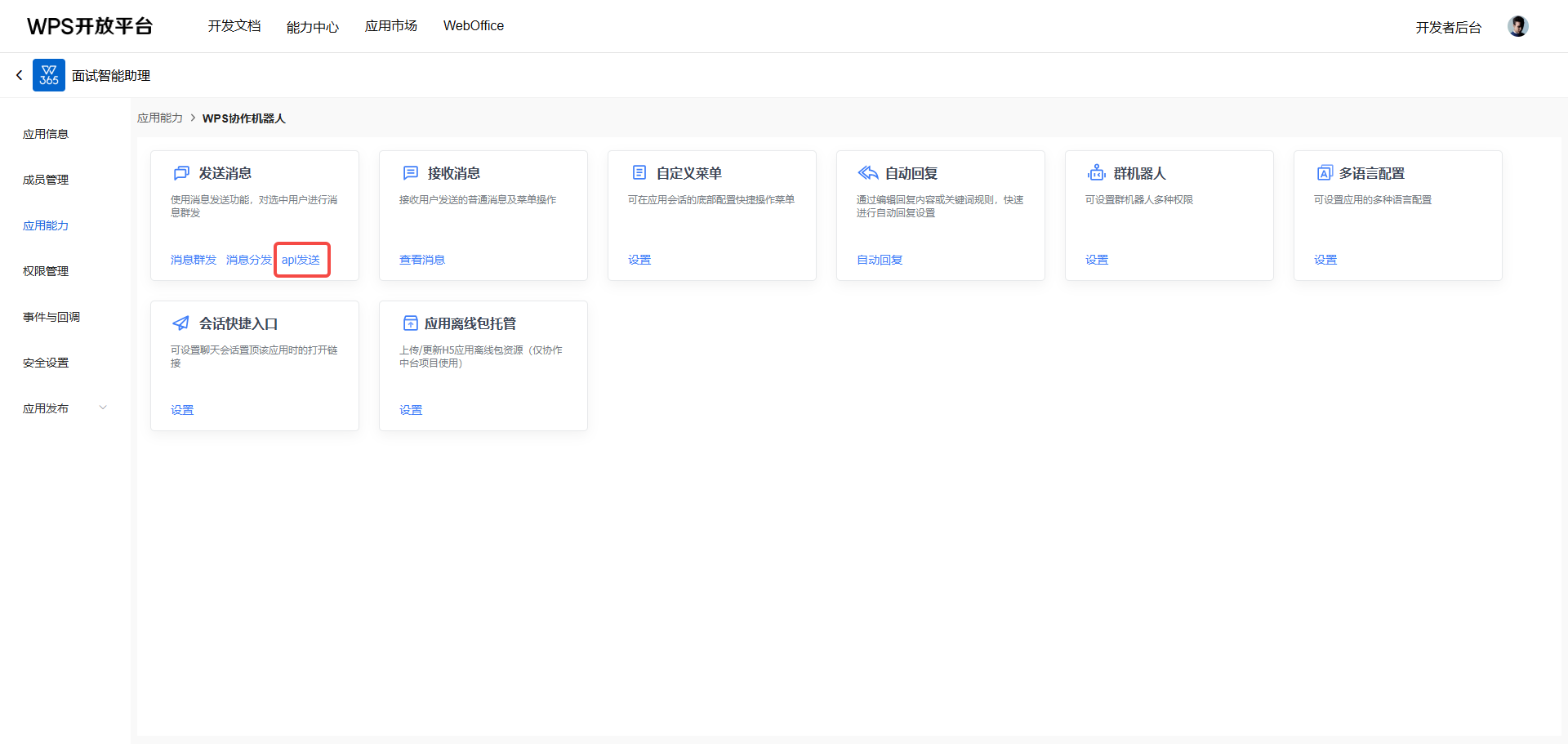
Task: Open 设置 in the 多语言配置 card
Action: pyautogui.click(x=1325, y=260)
